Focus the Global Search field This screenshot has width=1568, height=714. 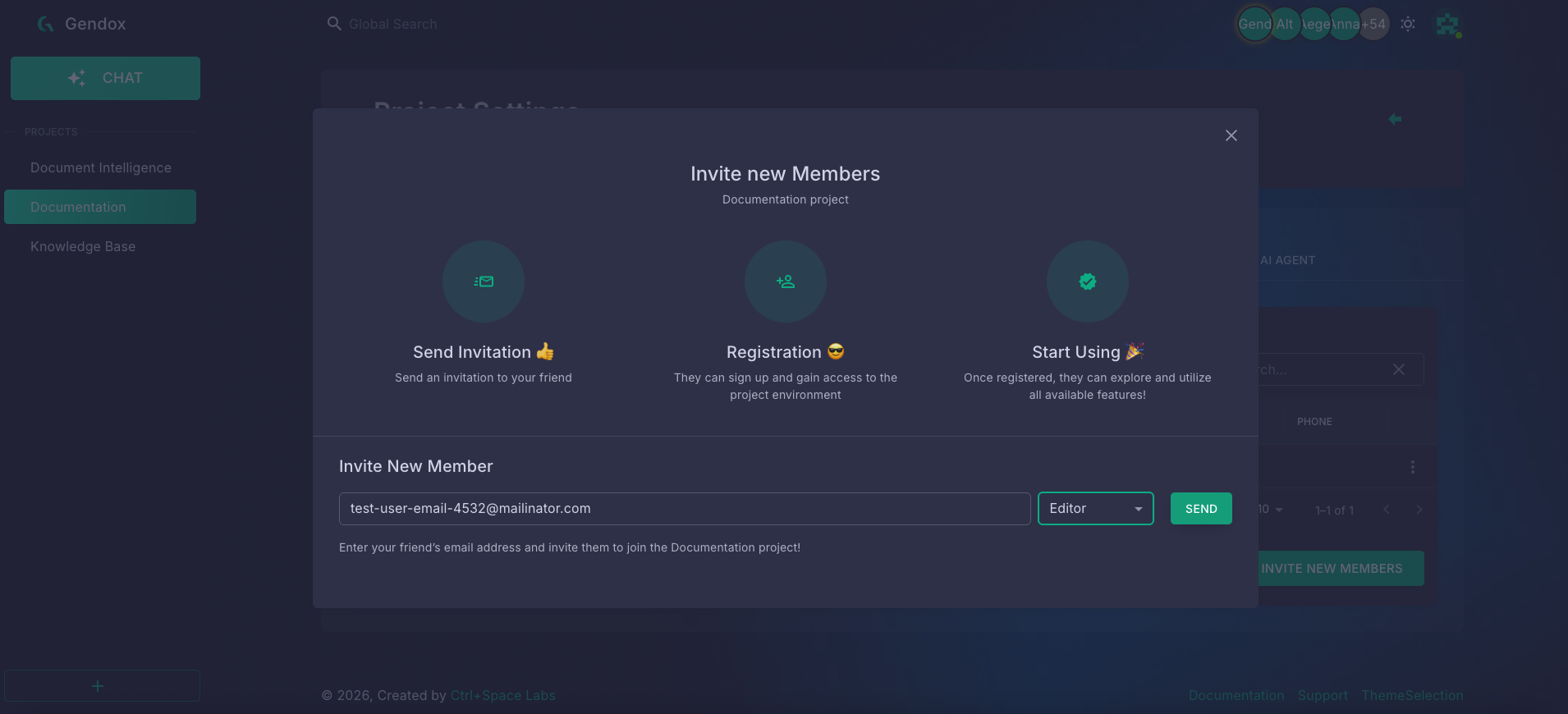click(393, 25)
